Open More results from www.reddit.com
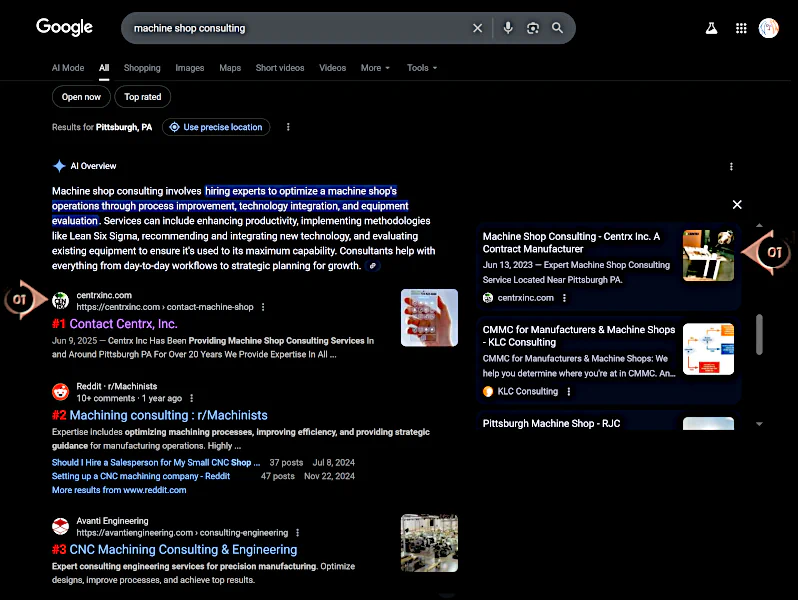The image size is (798, 600). (119, 490)
